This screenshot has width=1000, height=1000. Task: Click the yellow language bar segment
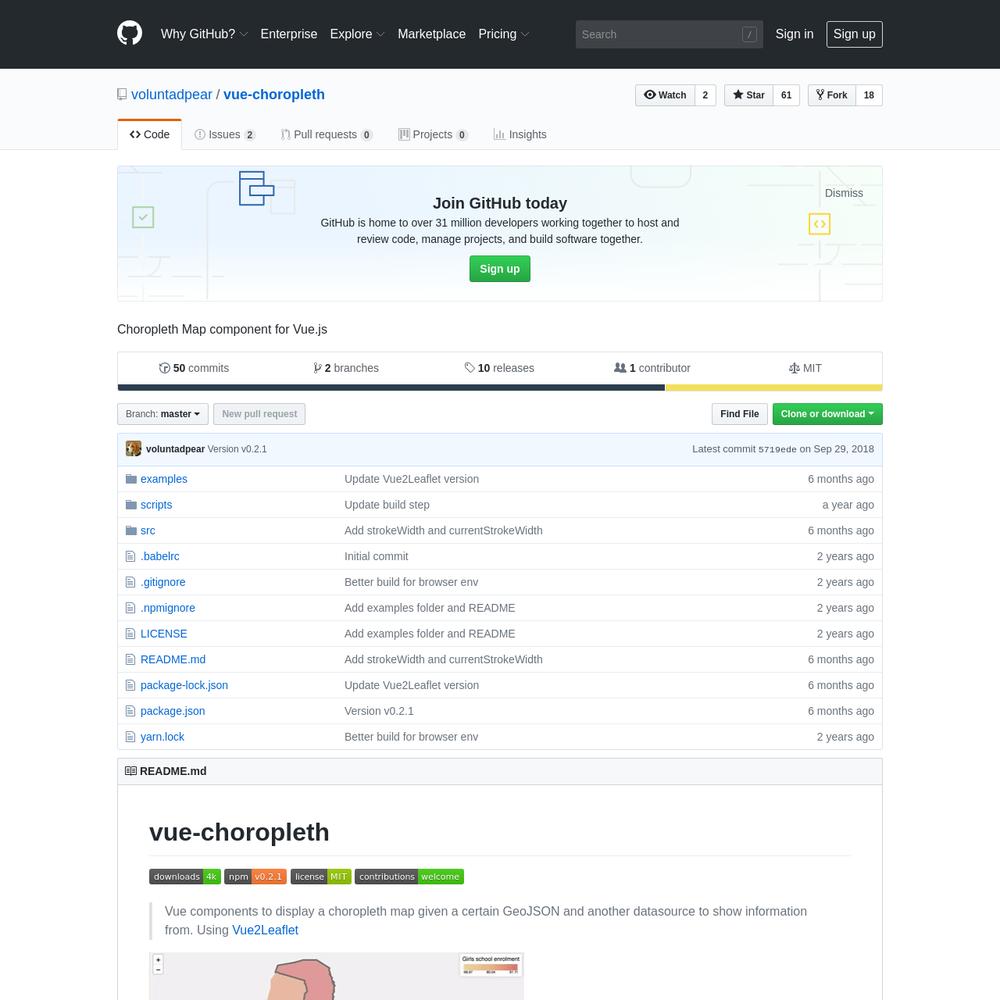click(774, 388)
